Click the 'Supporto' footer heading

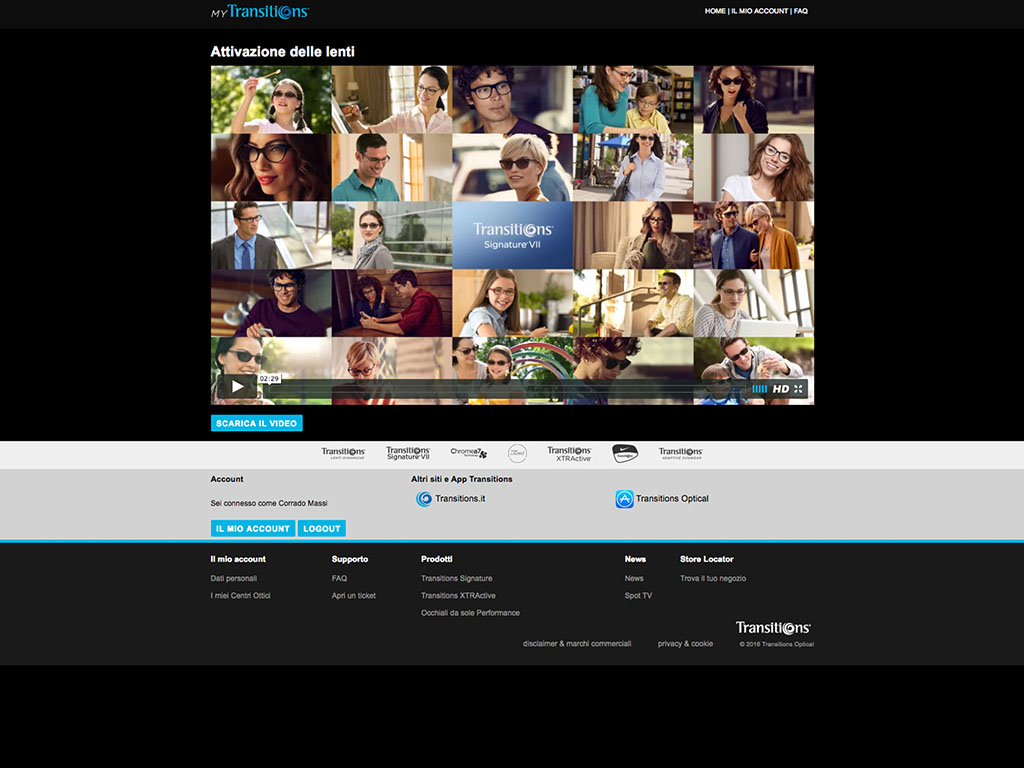coord(350,559)
